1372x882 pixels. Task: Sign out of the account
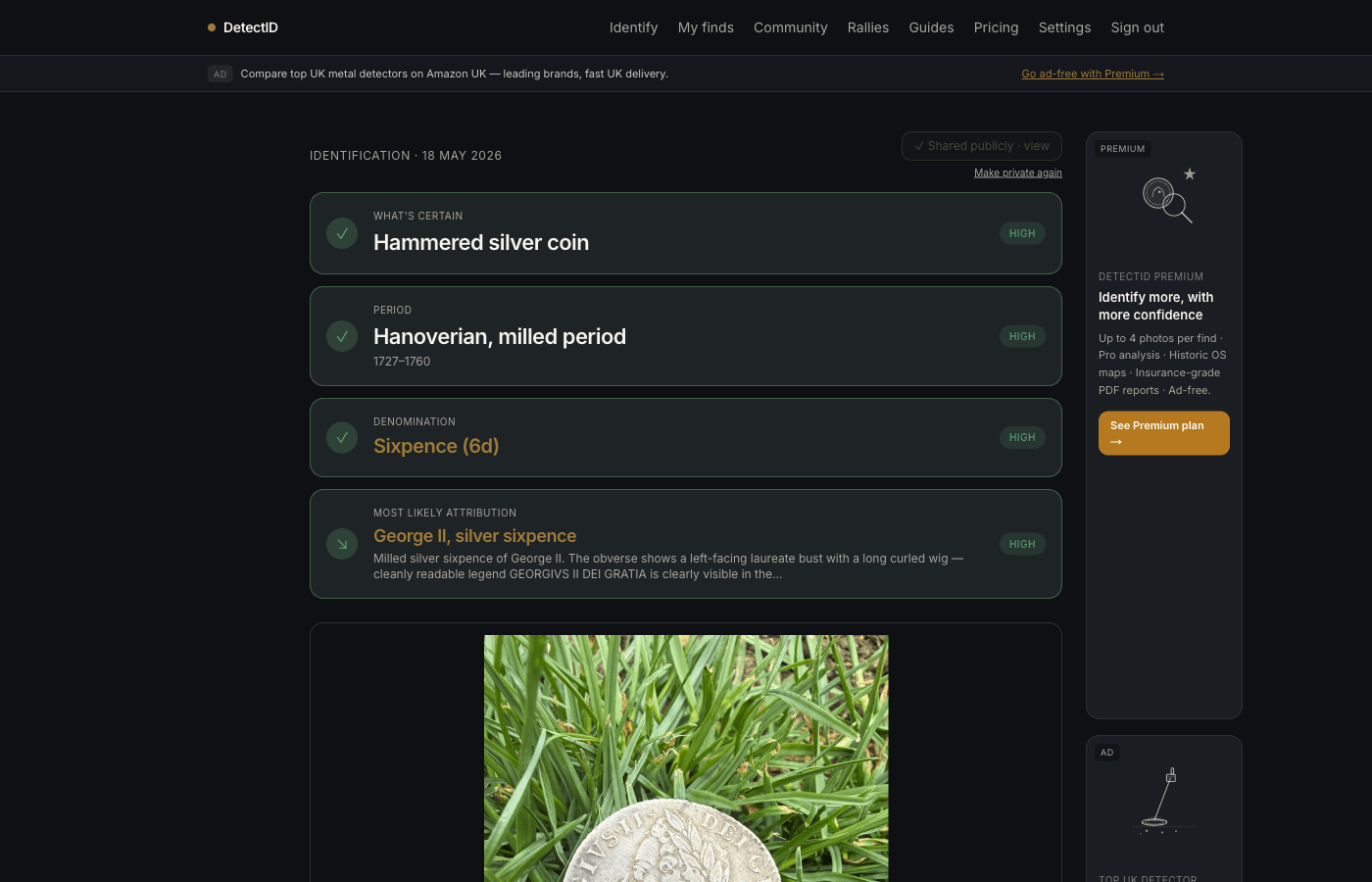point(1137,27)
